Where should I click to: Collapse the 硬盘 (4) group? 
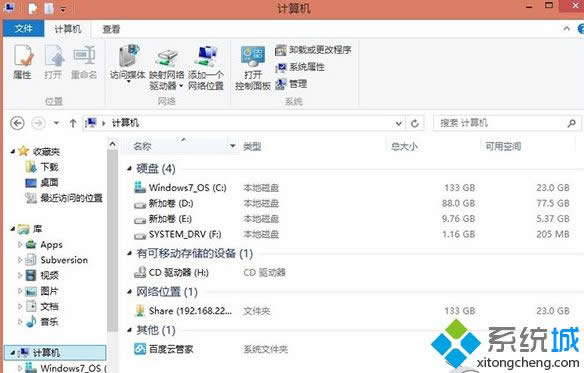click(129, 169)
